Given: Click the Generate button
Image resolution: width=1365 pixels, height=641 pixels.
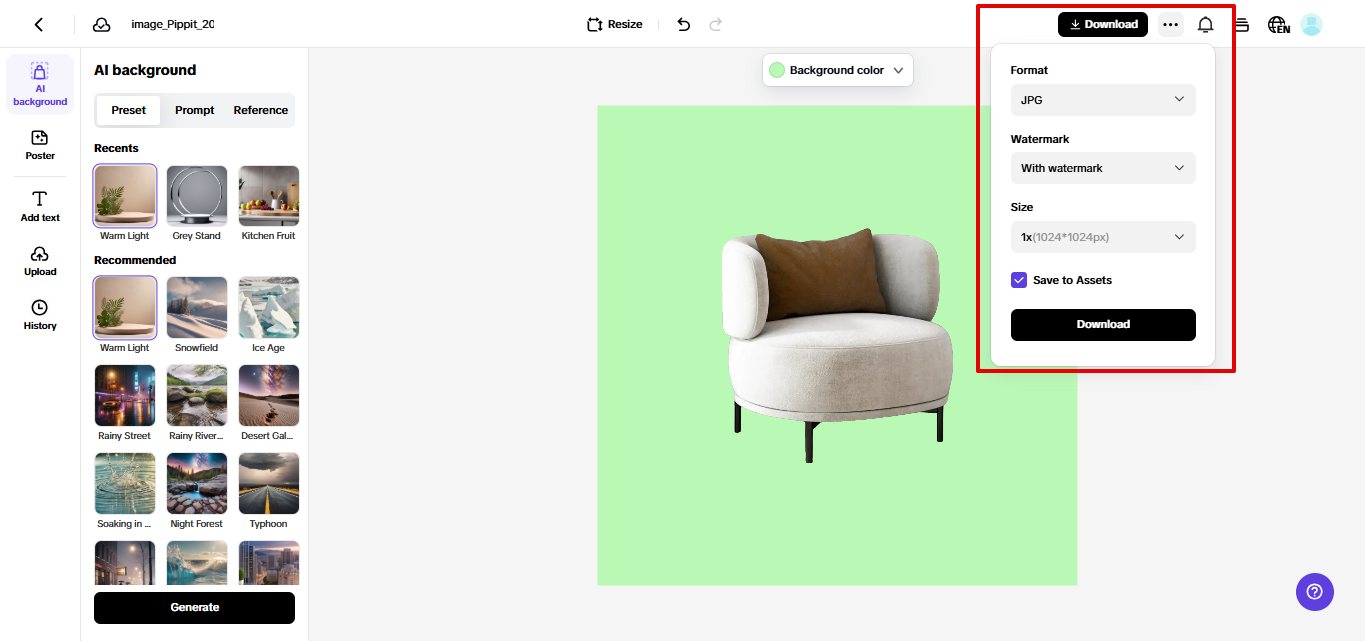Looking at the screenshot, I should click(194, 607).
